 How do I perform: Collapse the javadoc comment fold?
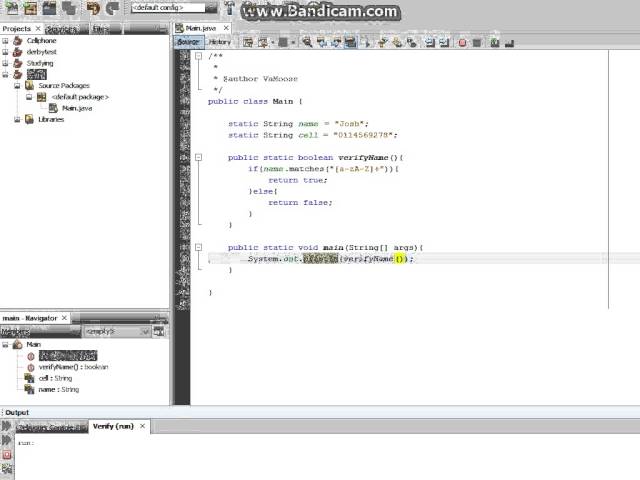point(198,56)
